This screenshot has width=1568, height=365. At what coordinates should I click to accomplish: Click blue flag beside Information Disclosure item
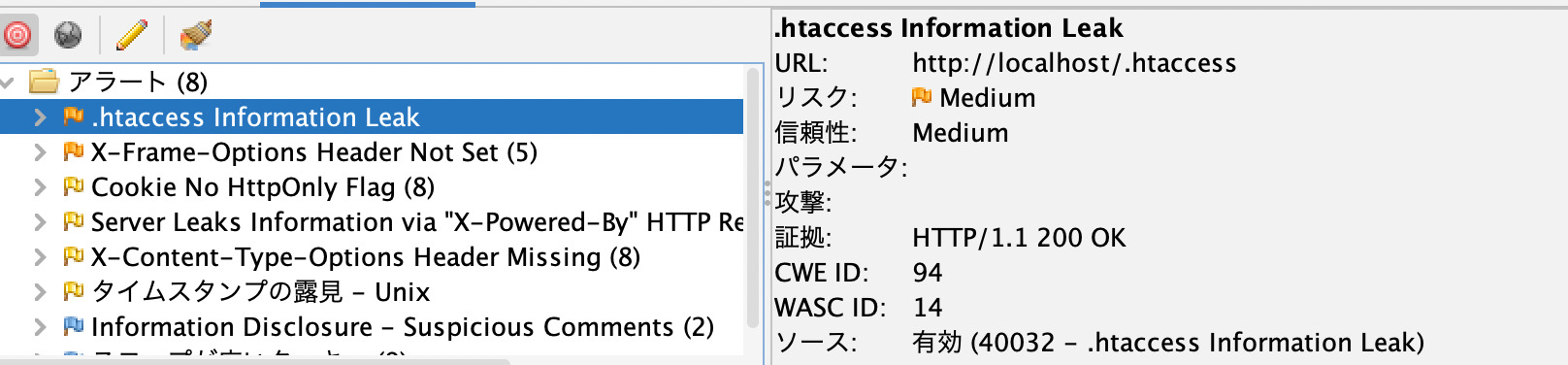point(73,326)
